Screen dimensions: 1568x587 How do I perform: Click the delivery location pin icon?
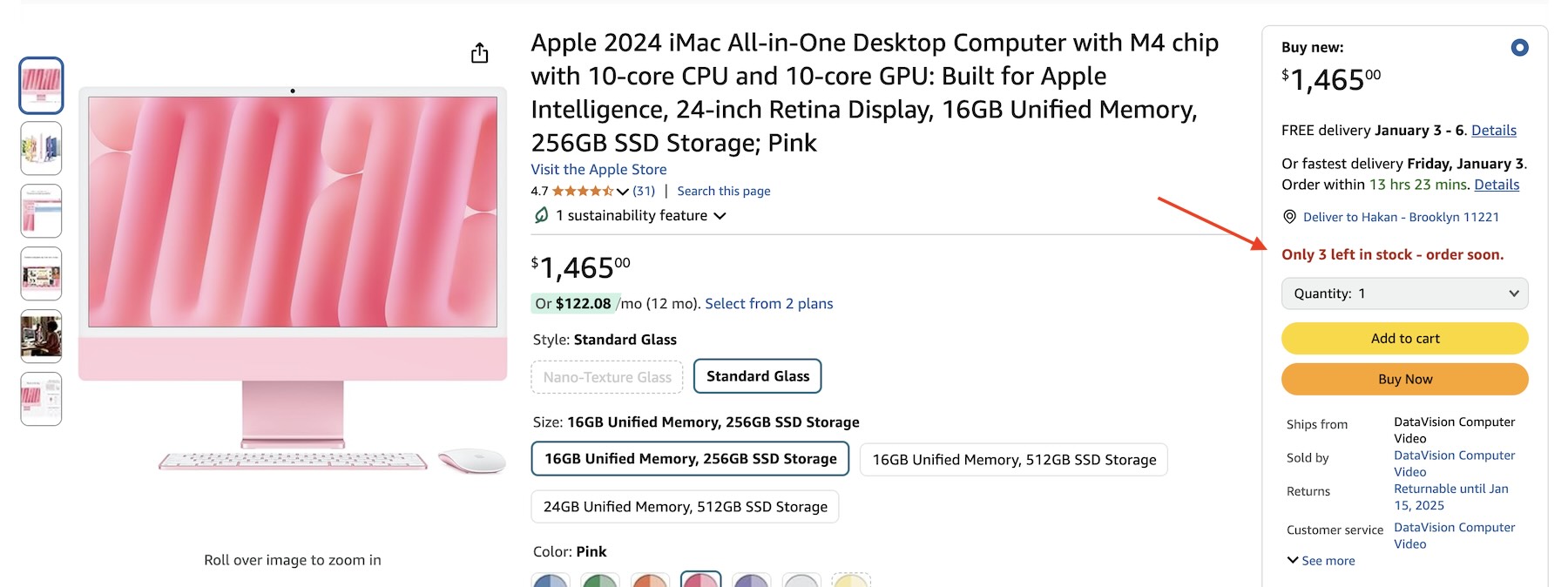pyautogui.click(x=1289, y=217)
